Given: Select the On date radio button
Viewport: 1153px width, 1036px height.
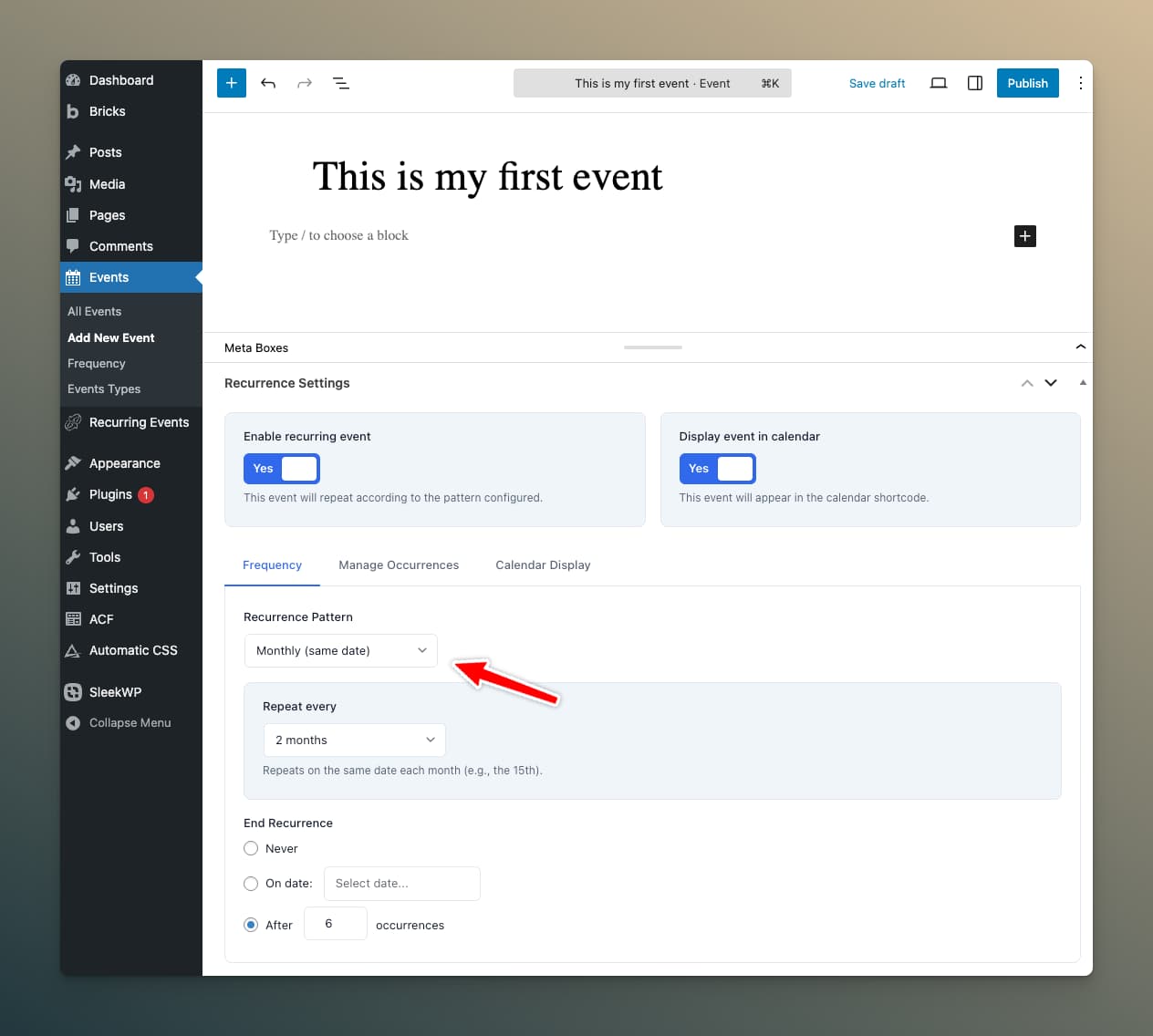Looking at the screenshot, I should tap(251, 884).
